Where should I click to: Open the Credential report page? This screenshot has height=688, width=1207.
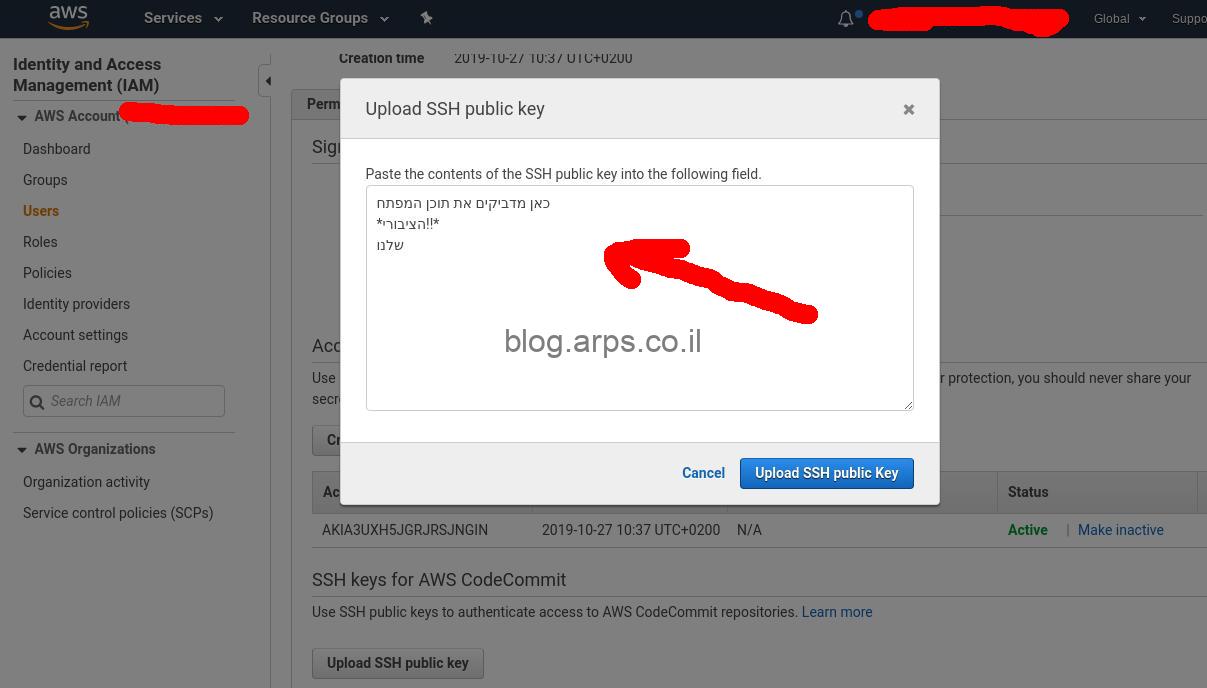[75, 366]
